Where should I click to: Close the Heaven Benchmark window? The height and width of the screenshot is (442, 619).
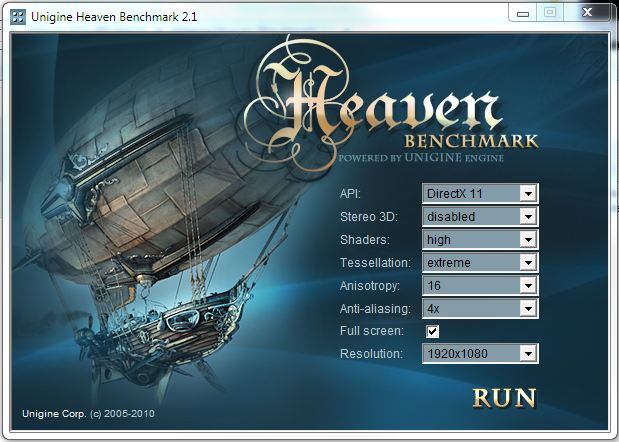coord(587,13)
